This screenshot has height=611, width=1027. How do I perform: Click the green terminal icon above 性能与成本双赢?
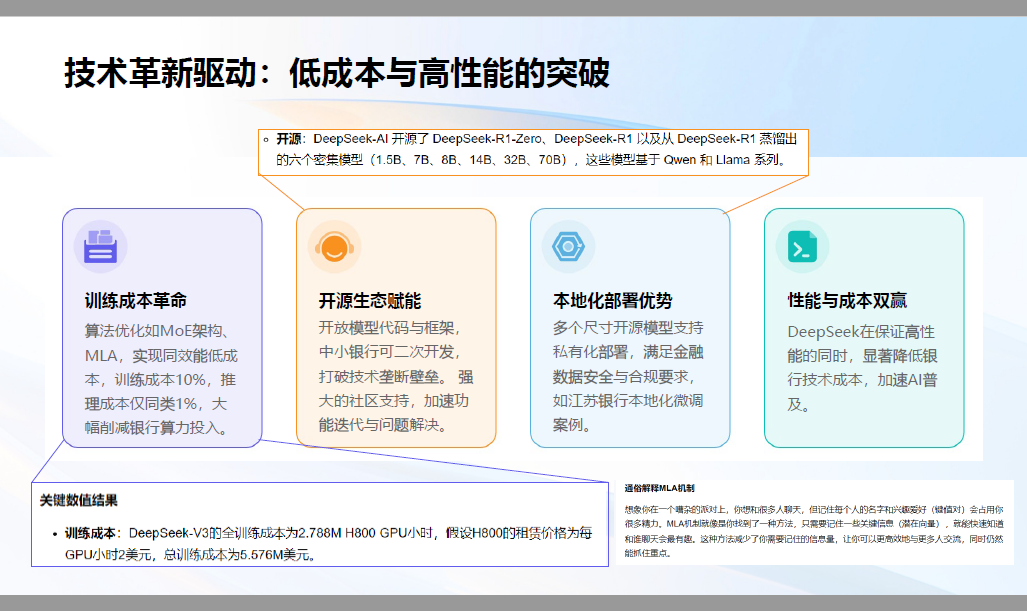click(802, 247)
